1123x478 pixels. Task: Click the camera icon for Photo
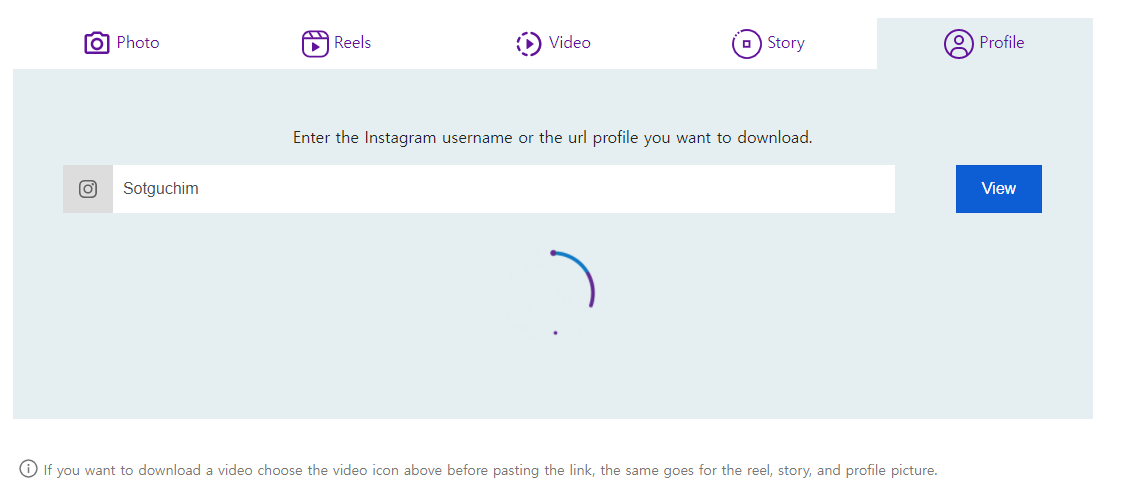click(97, 43)
